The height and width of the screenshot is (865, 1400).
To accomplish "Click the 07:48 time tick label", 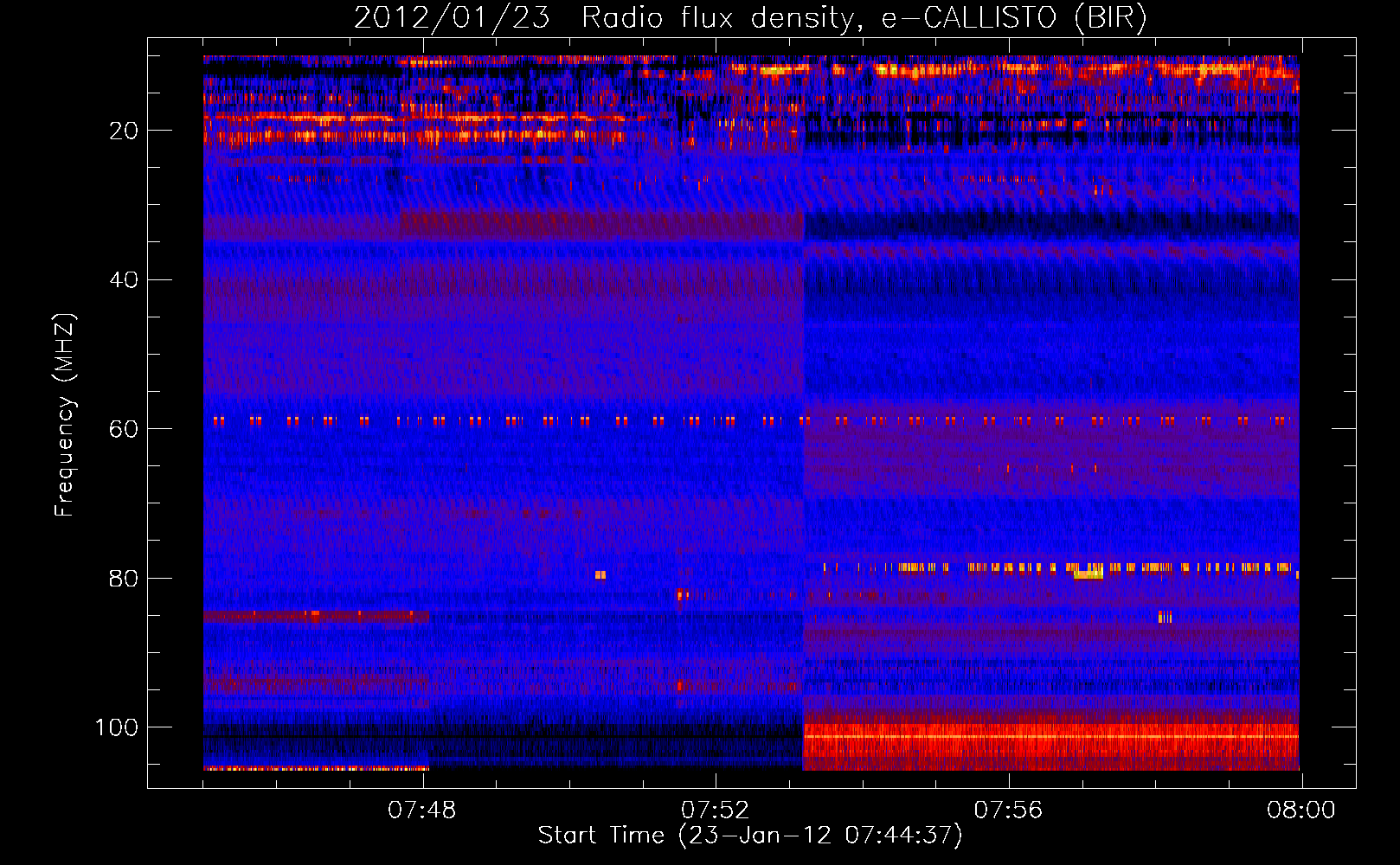I will (422, 811).
